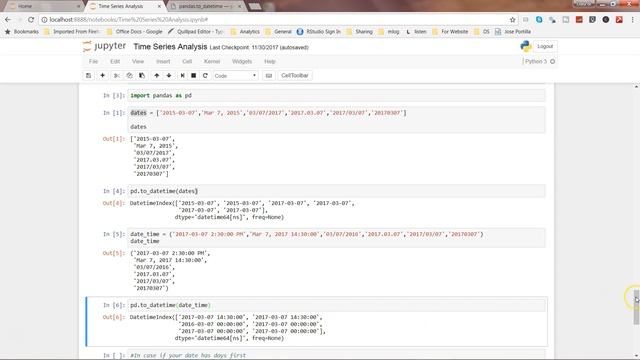Insert cell below with the plus icon
This screenshot has width=640, height=360.
point(102,76)
